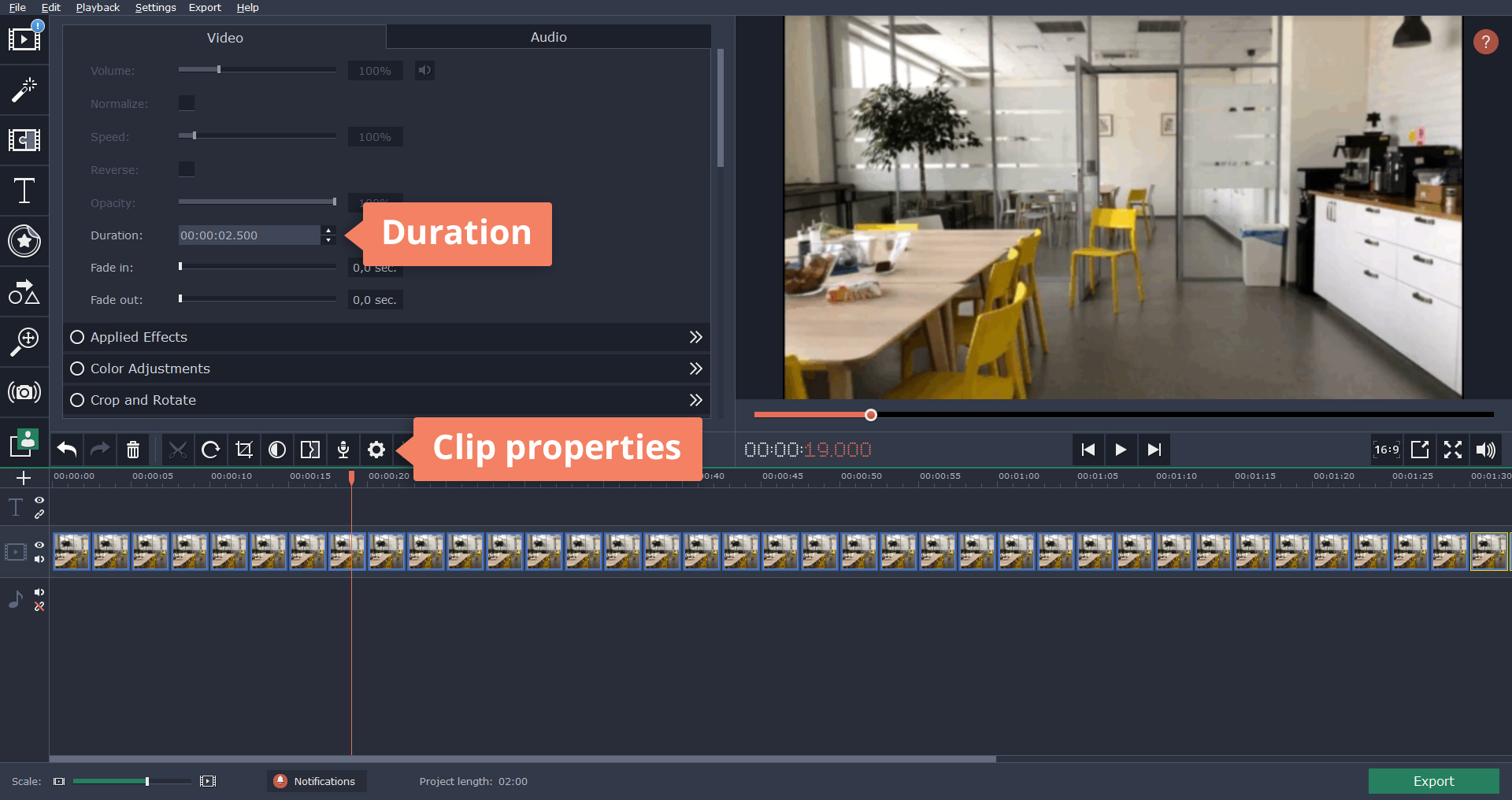
Task: Start audio recording with the microphone icon
Action: coord(343,450)
